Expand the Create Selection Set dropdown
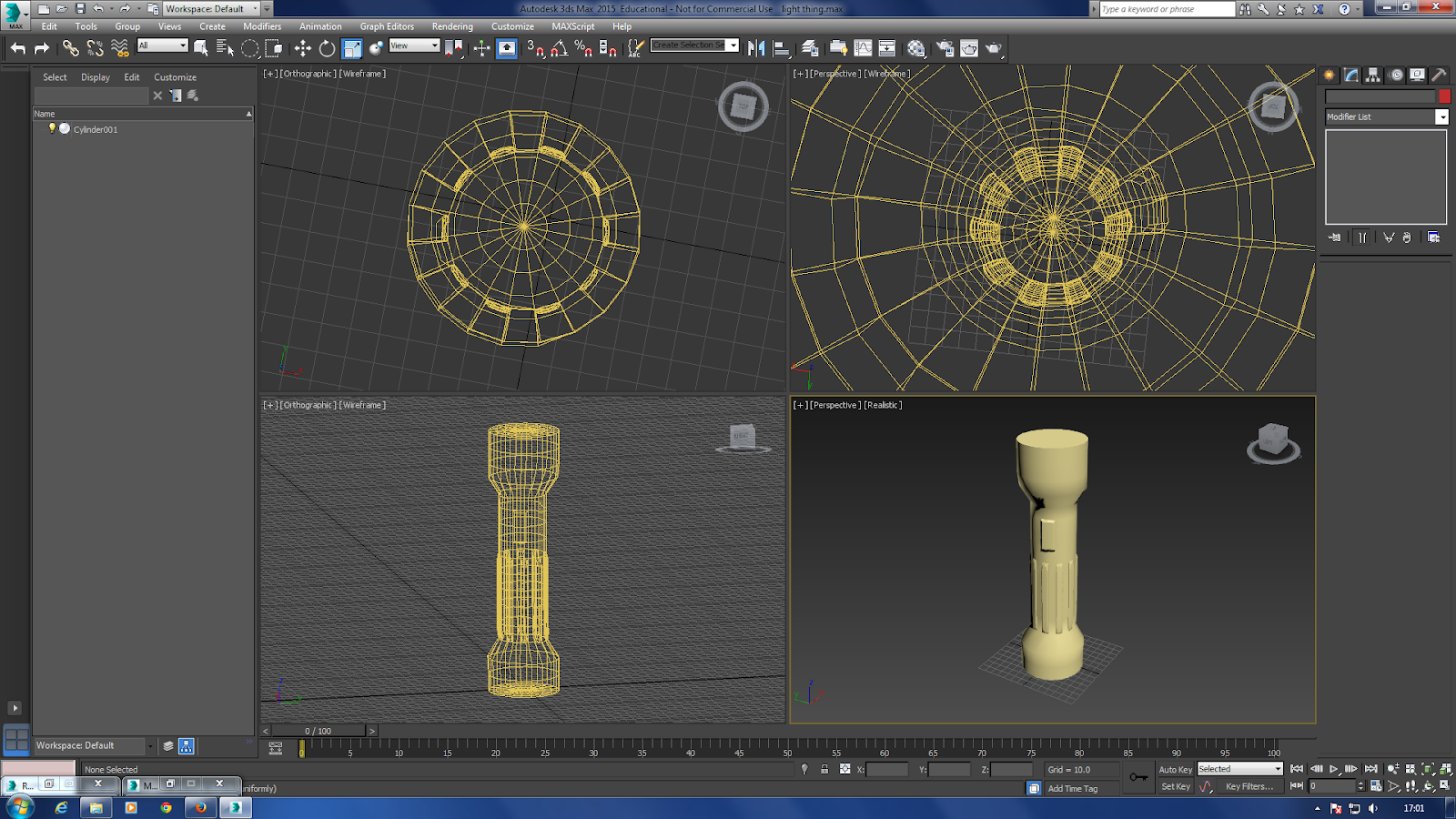 pos(733,45)
